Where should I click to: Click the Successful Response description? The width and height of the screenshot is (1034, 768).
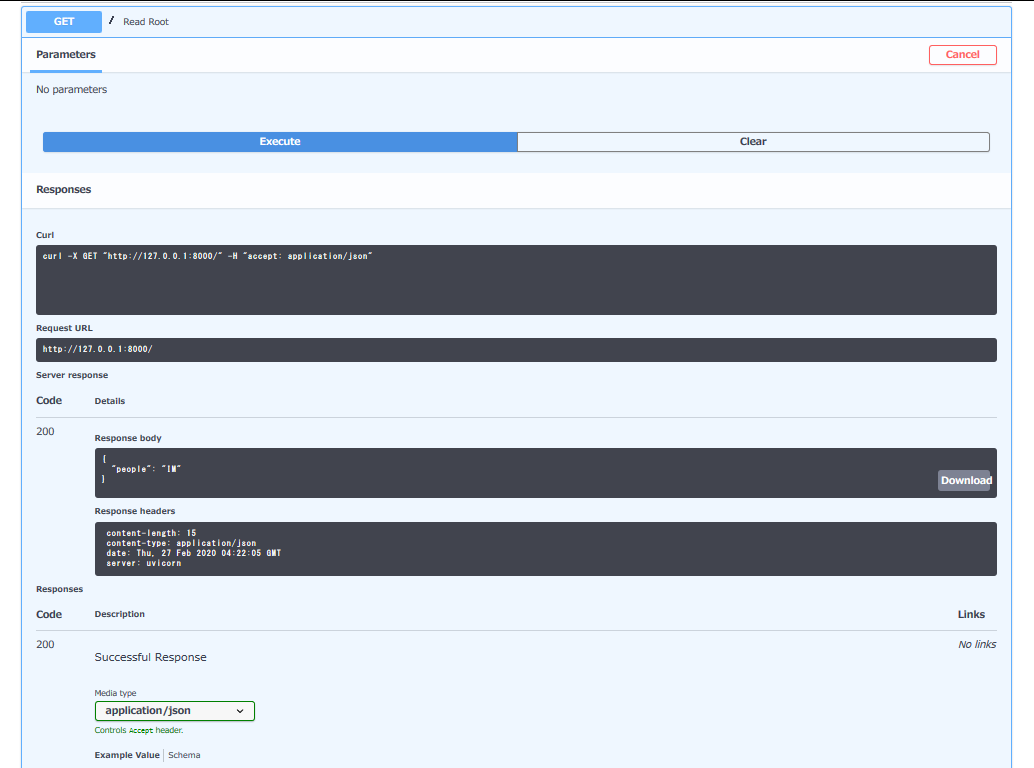[x=150, y=657]
